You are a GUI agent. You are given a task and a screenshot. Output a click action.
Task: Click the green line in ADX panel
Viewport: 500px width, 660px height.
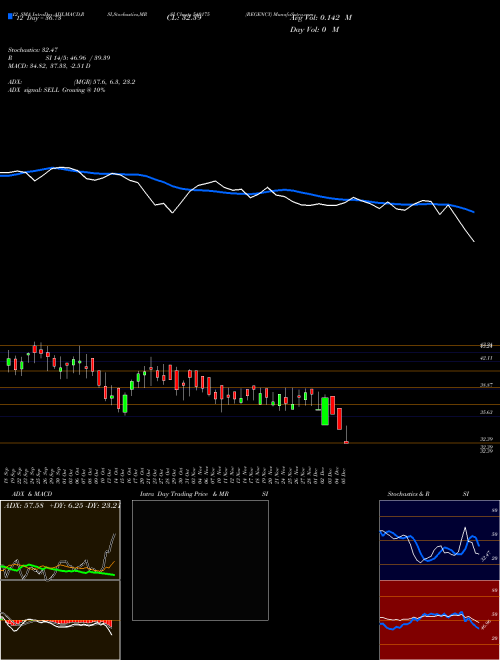pyautogui.click(x=58, y=569)
